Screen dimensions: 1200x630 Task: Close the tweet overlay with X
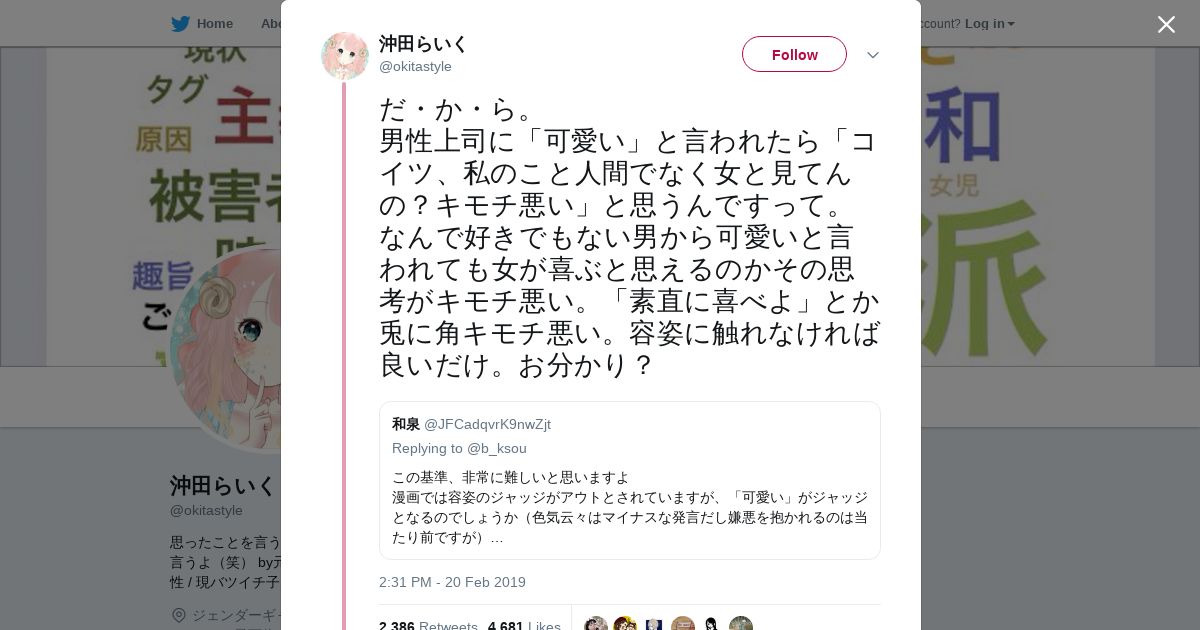[1166, 25]
